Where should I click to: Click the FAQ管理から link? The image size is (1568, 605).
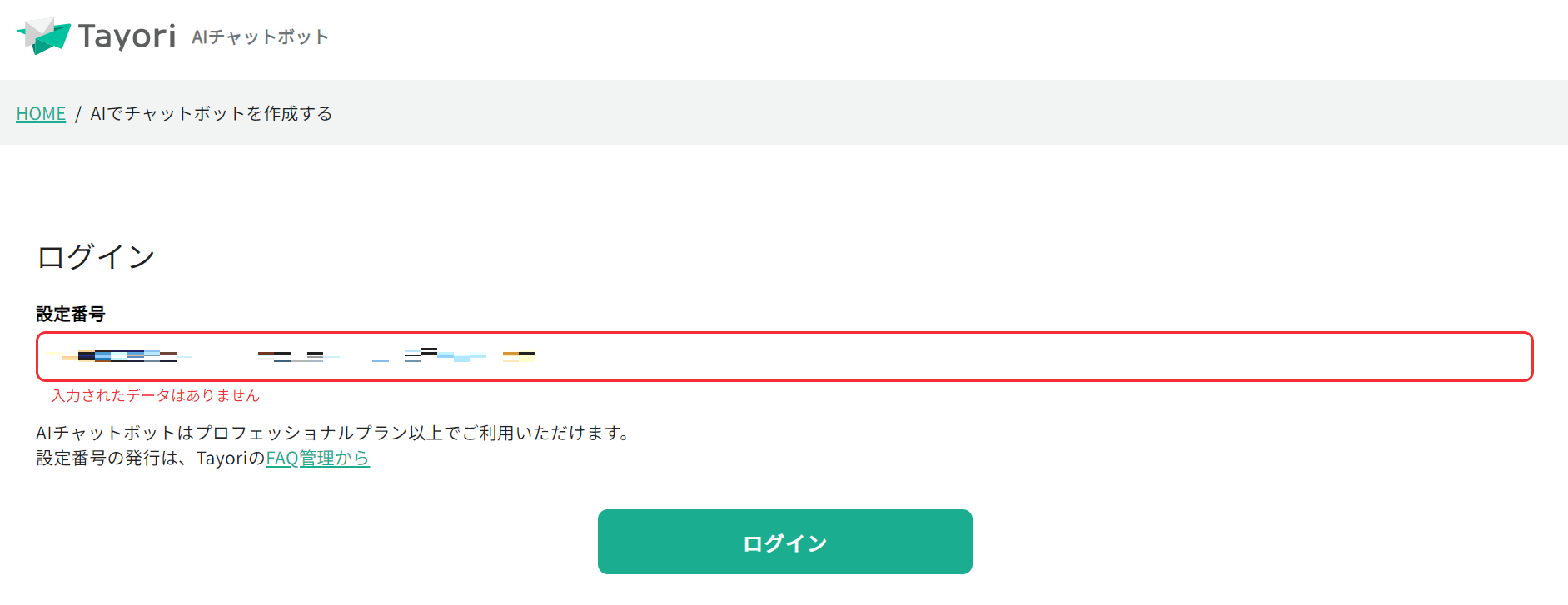(x=318, y=458)
